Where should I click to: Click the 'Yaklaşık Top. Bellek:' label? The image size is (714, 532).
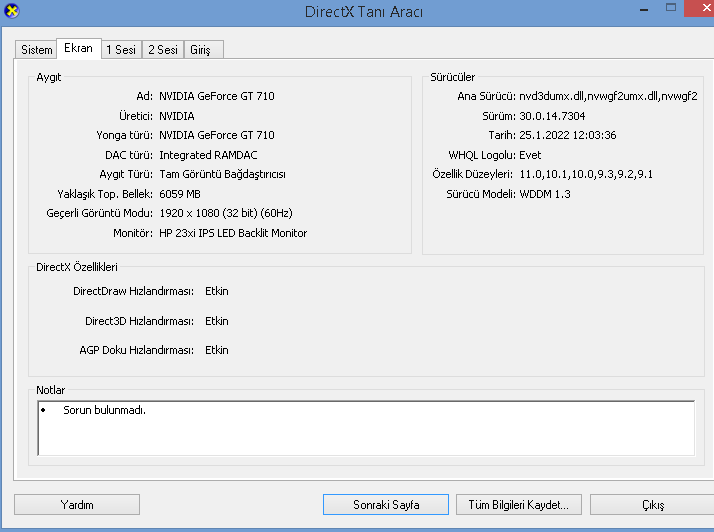tap(105, 194)
